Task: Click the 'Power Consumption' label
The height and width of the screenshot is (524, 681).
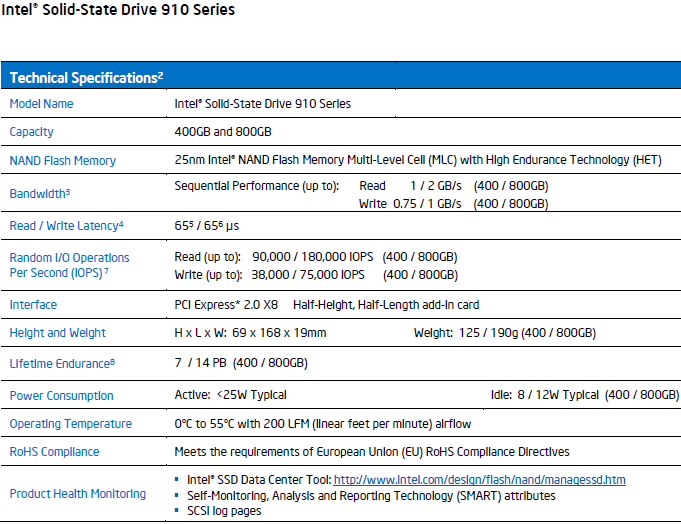Action: tap(61, 396)
